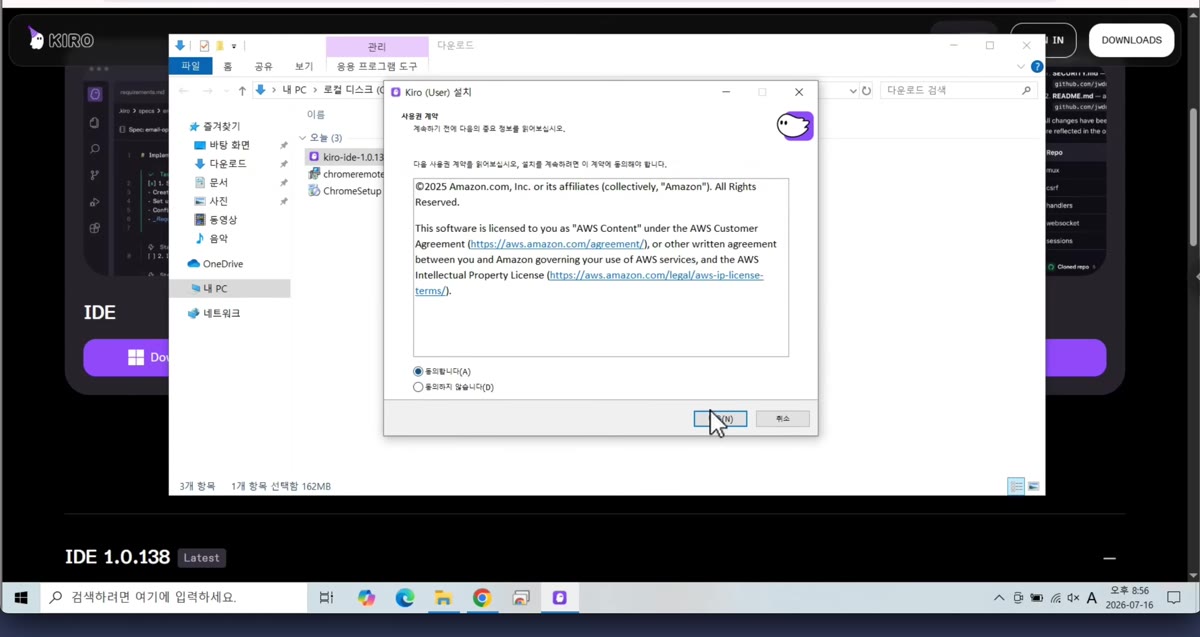1200x637 pixels.
Task: Open the 응용 프로그램 도구 ribbon tab
Action: pyautogui.click(x=377, y=66)
